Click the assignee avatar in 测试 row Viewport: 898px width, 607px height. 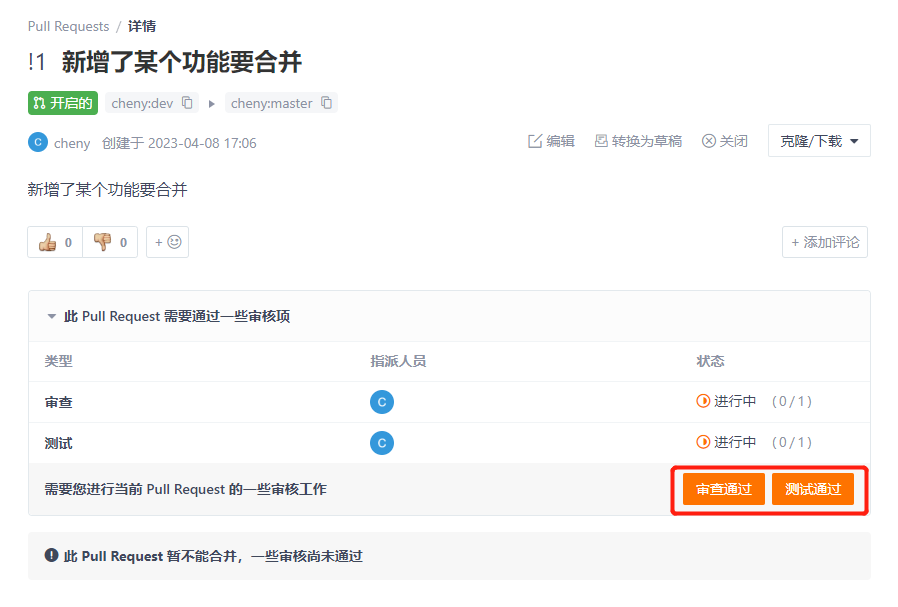click(382, 443)
